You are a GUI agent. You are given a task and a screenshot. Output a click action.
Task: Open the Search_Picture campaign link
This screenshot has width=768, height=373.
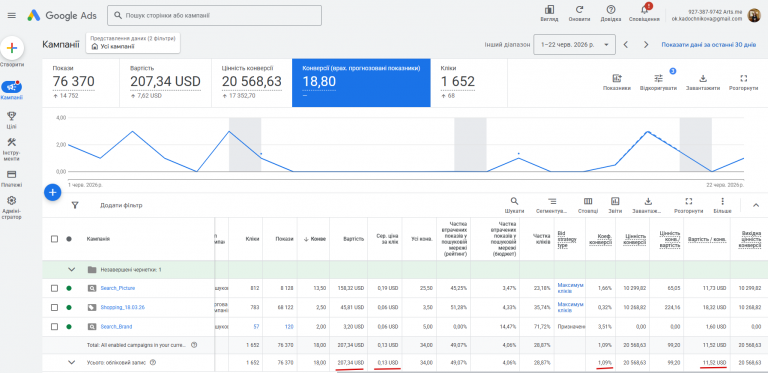(118, 288)
